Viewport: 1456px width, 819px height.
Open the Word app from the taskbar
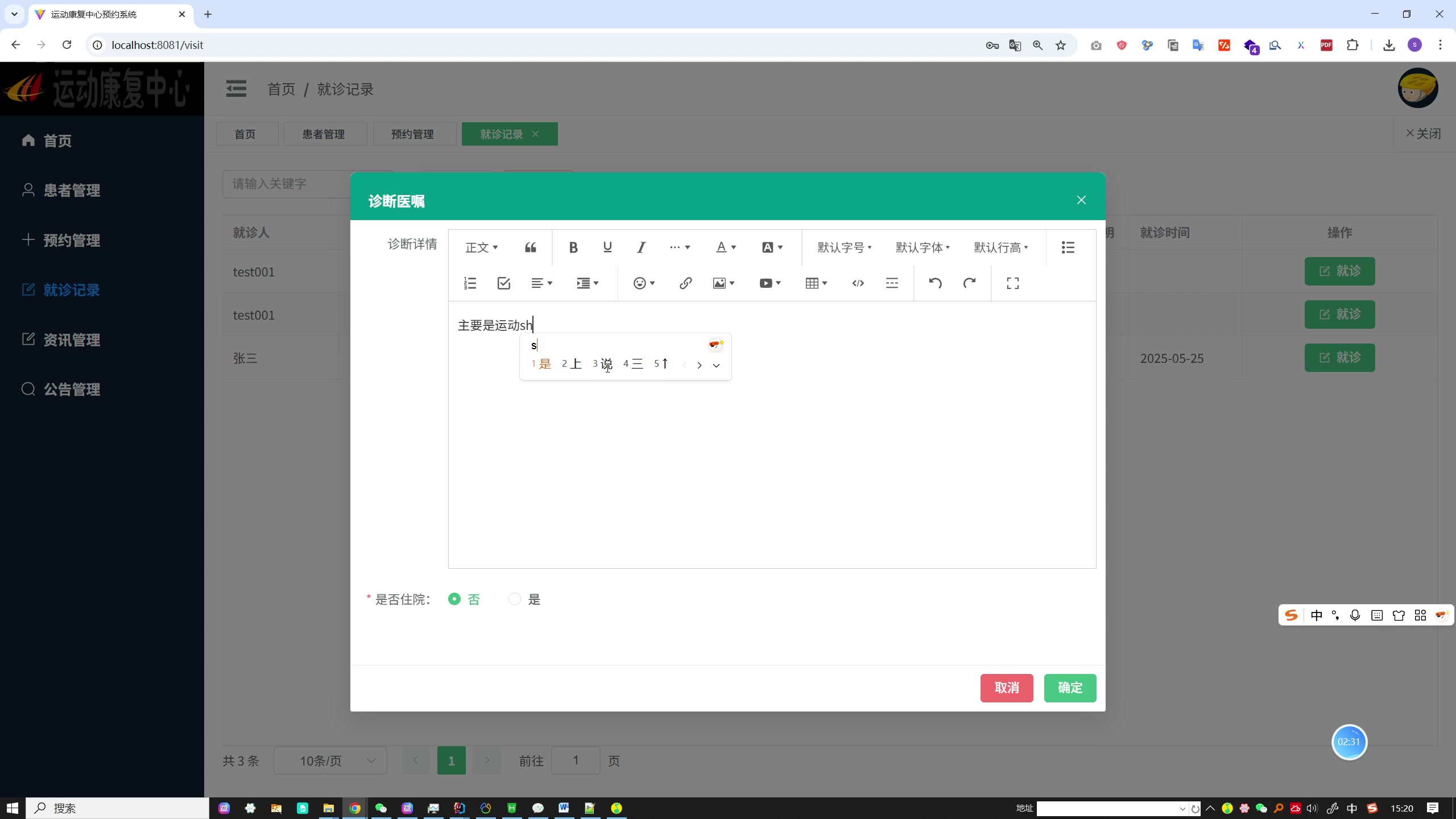coord(564,808)
